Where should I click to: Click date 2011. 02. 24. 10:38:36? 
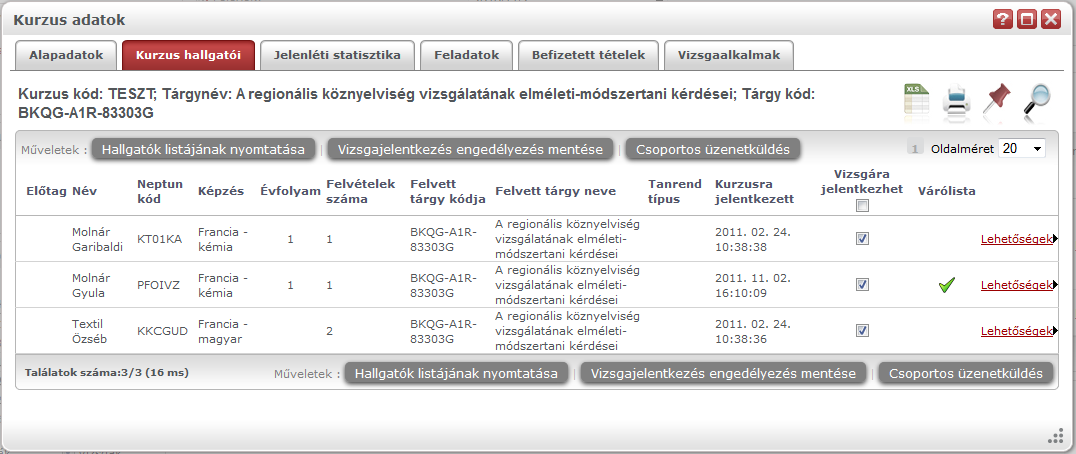(x=752, y=331)
